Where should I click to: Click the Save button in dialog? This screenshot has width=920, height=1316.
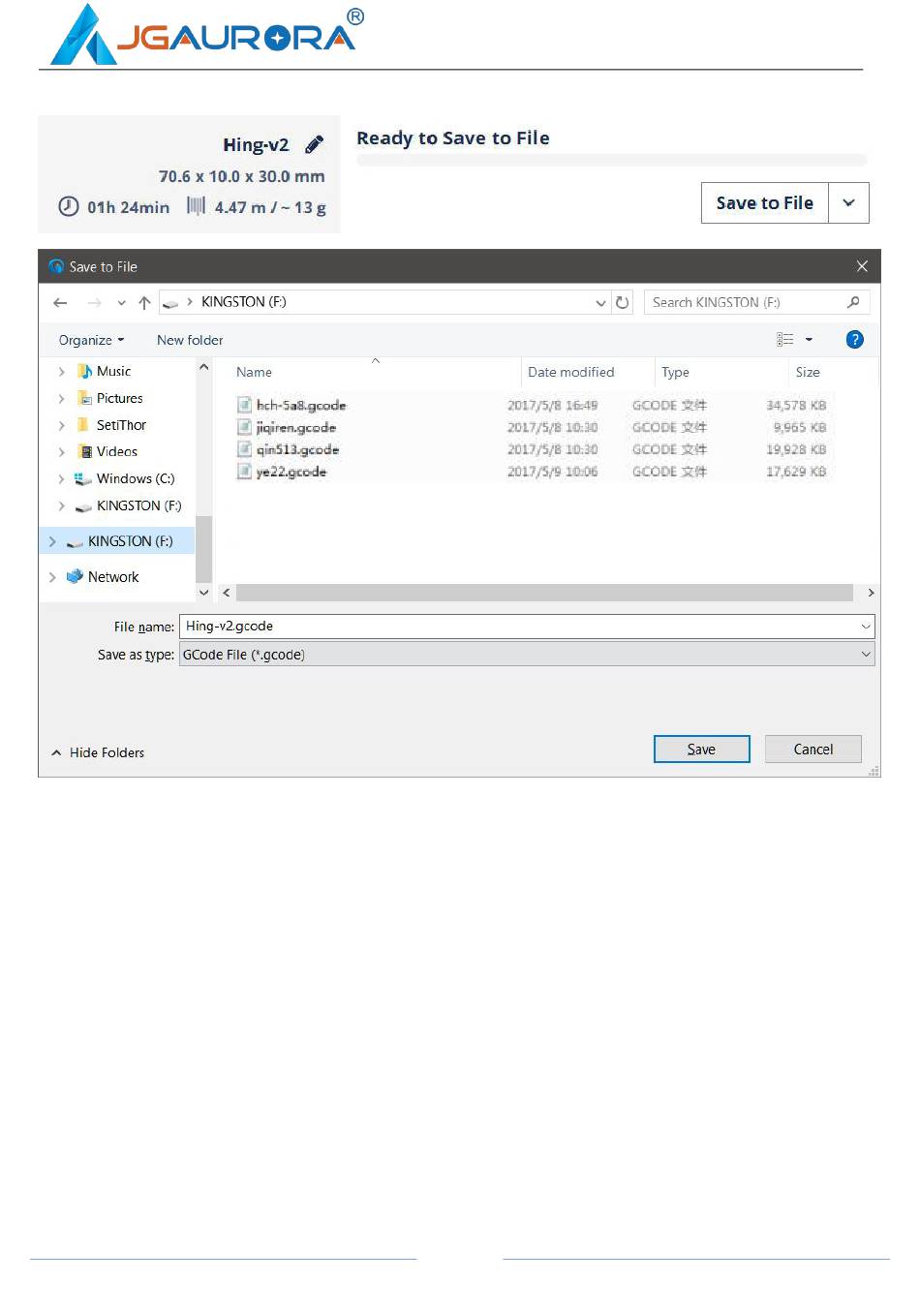pyautogui.click(x=702, y=750)
